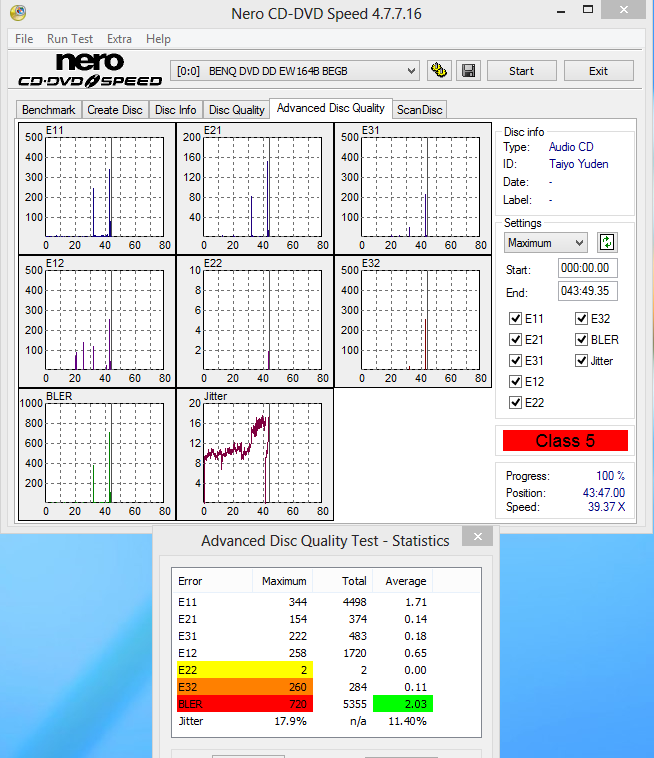
Task: Open the Run Test menu
Action: pos(70,39)
